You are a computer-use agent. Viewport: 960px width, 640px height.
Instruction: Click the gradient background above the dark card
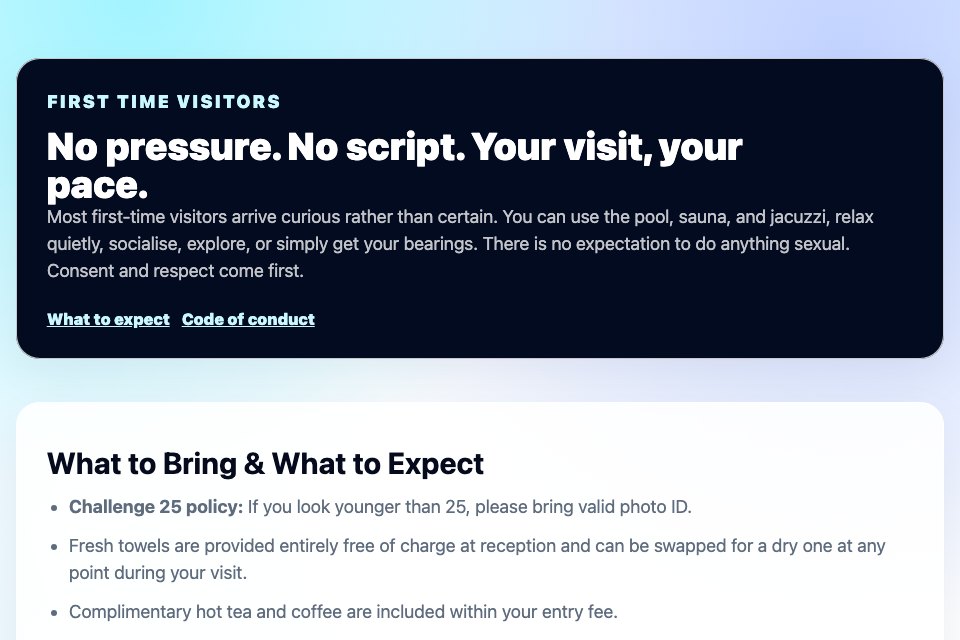click(480, 28)
